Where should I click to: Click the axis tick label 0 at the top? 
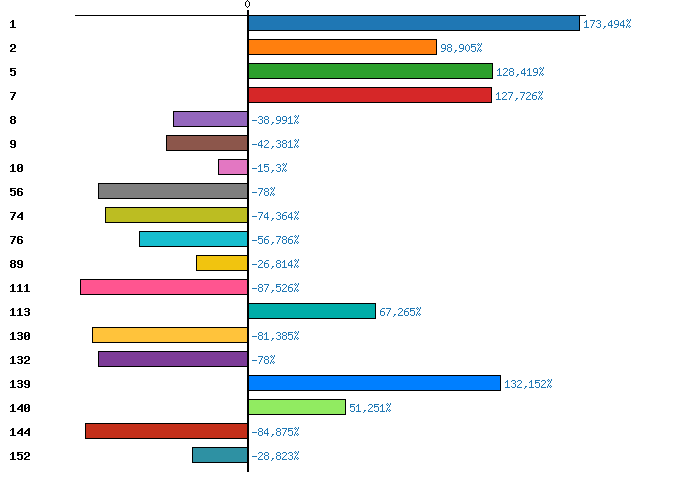click(x=248, y=5)
